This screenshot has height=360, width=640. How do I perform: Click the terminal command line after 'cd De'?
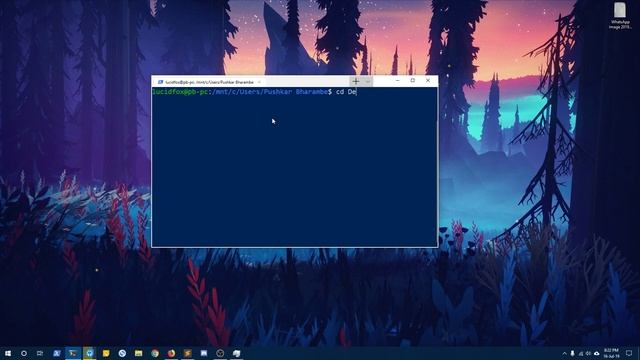(x=358, y=92)
